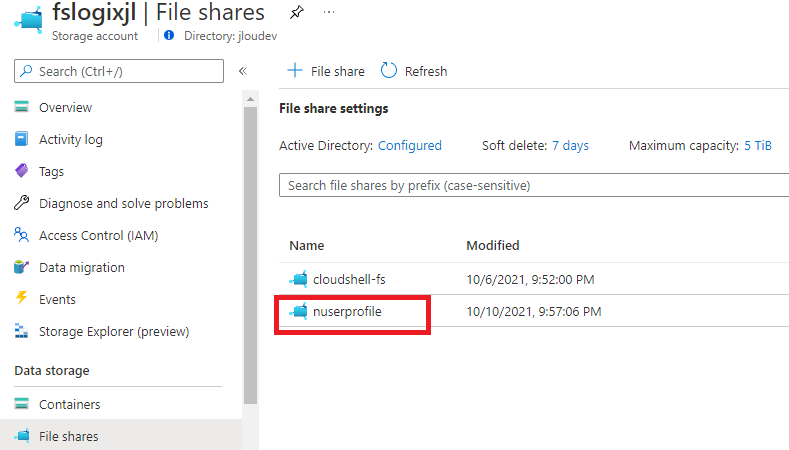
Task: Click the storage account header icon
Action: (29, 19)
